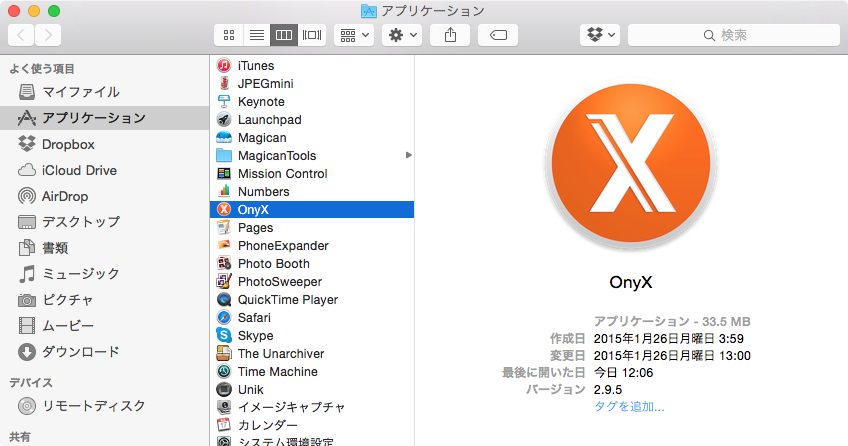The height and width of the screenshot is (446, 848).
Task: Click the OnyX name under preview
Action: (x=631, y=282)
